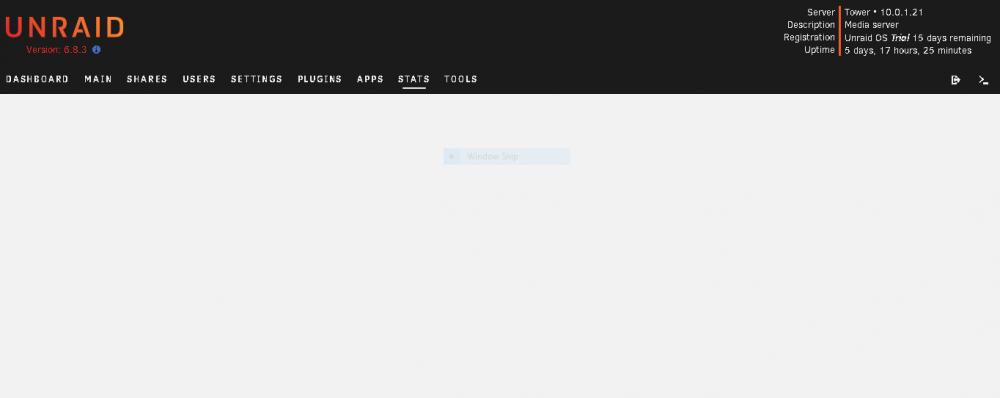Open the version info icon
This screenshot has height=398, width=1000.
point(96,49)
